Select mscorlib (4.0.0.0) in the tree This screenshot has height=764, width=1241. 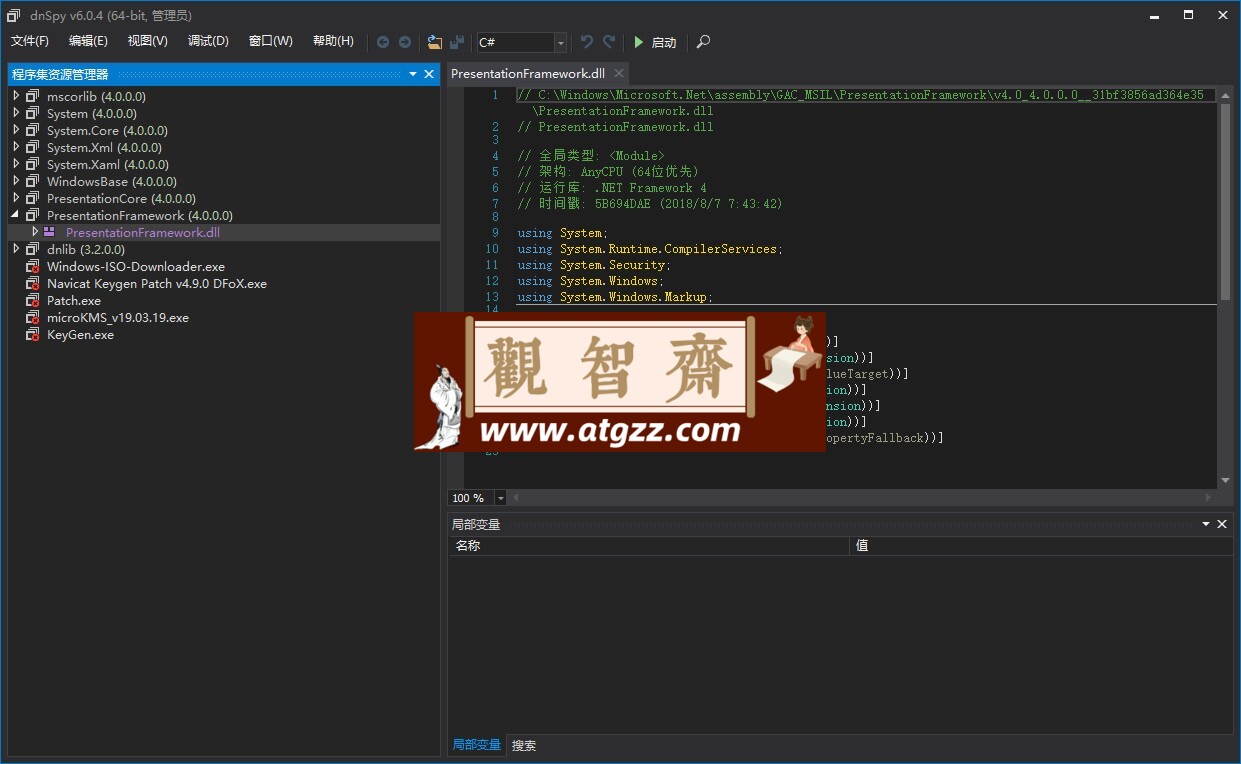(x=96, y=97)
